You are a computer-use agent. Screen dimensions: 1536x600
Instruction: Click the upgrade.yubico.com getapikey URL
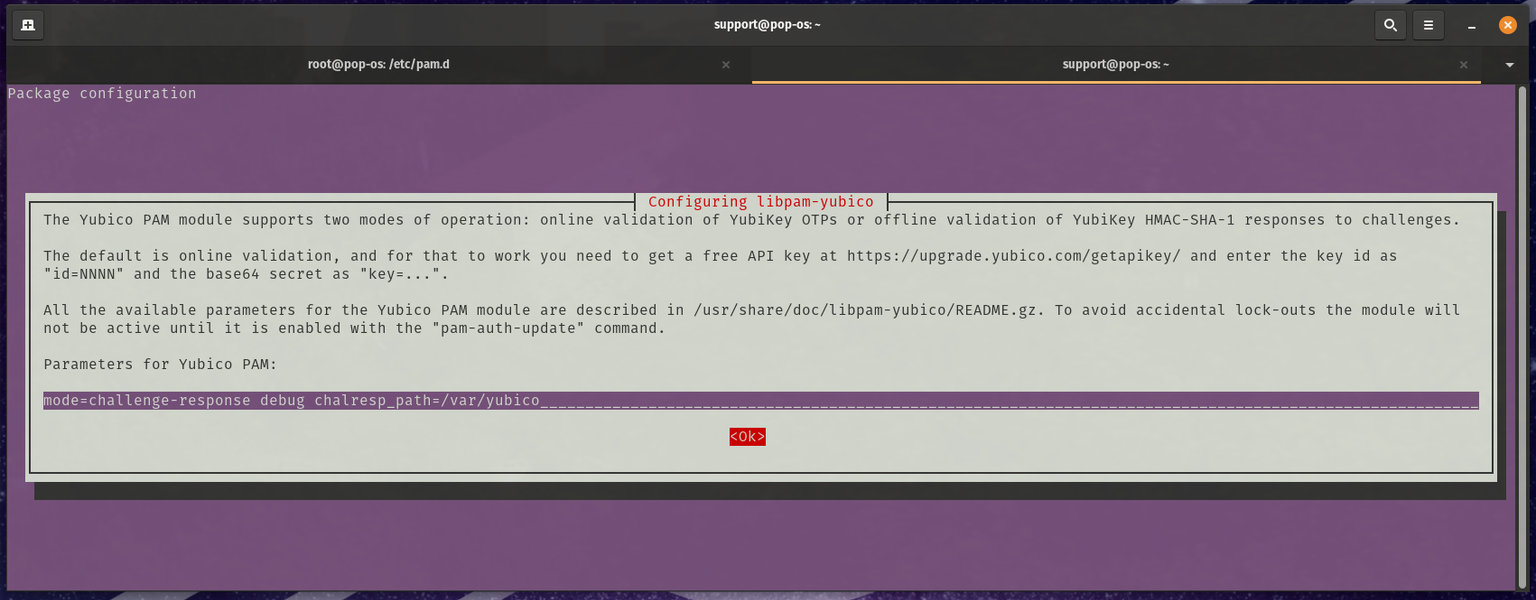coord(1014,256)
